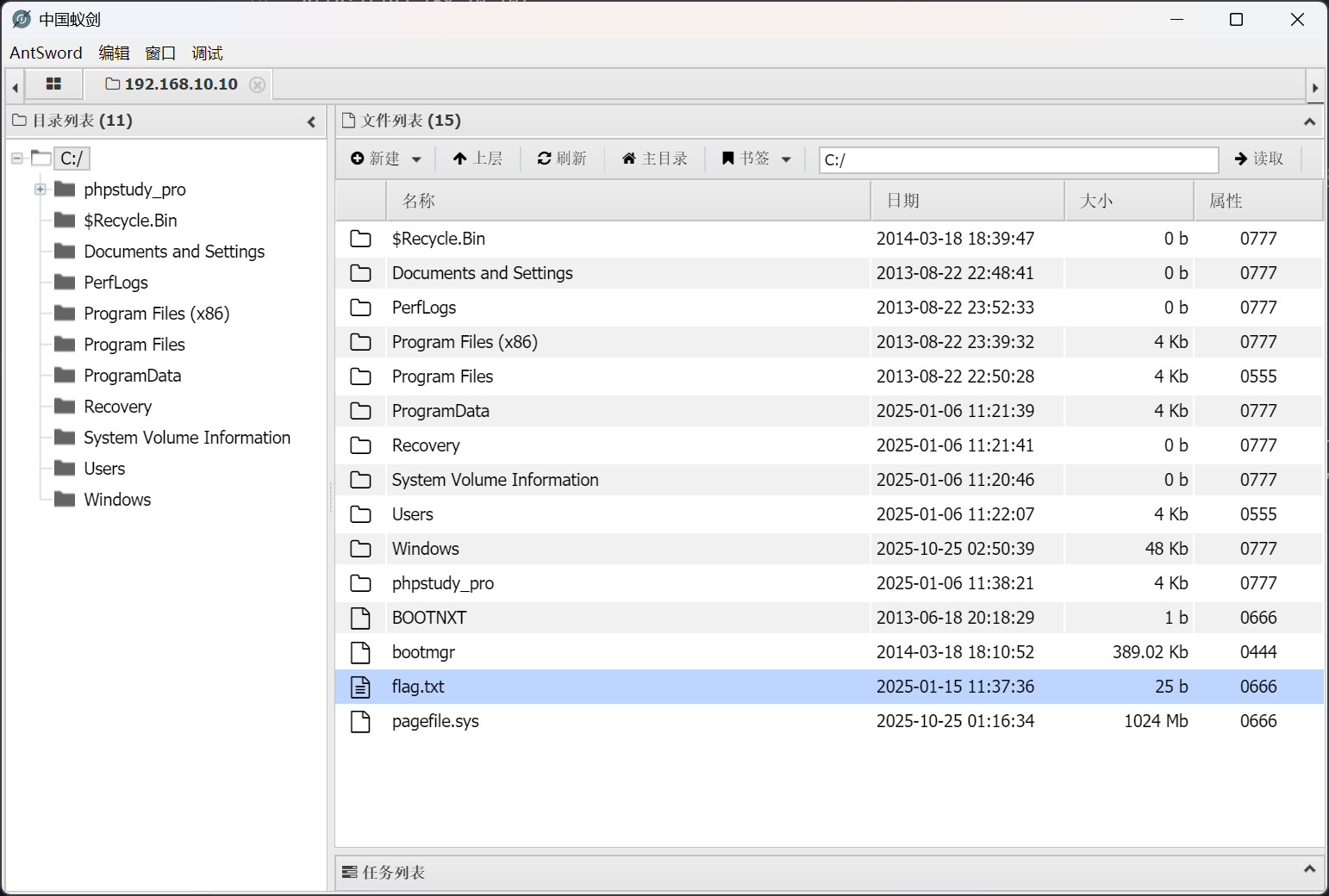Screen dimensions: 1329x896
Task: Collapse the directory list panel arrow
Action: coord(311,121)
